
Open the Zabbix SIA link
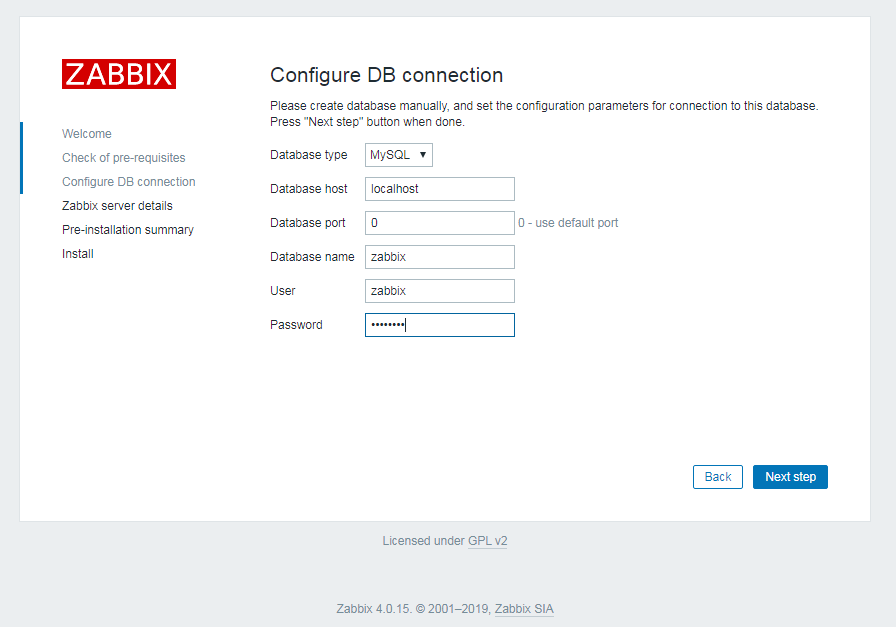(523, 608)
